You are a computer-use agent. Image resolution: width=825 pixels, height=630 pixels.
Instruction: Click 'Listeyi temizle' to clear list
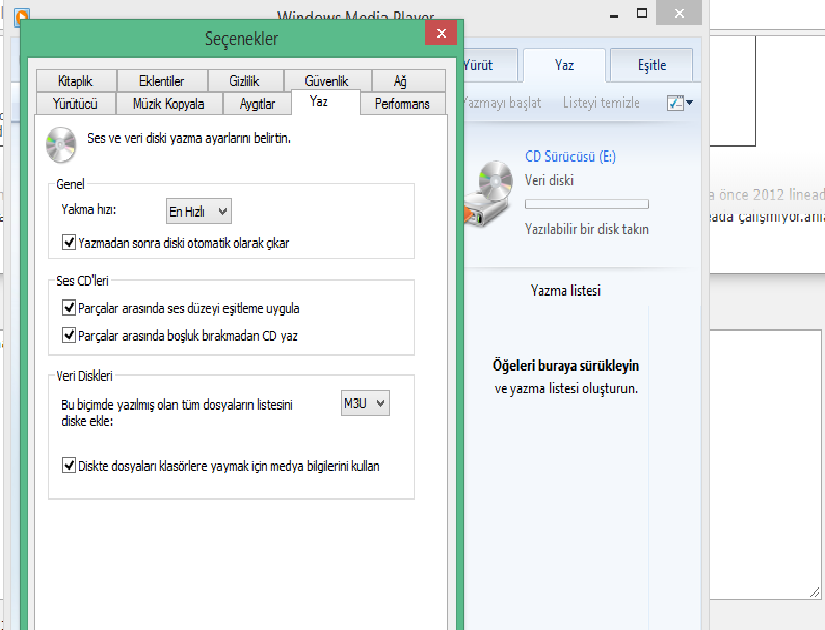(x=601, y=103)
